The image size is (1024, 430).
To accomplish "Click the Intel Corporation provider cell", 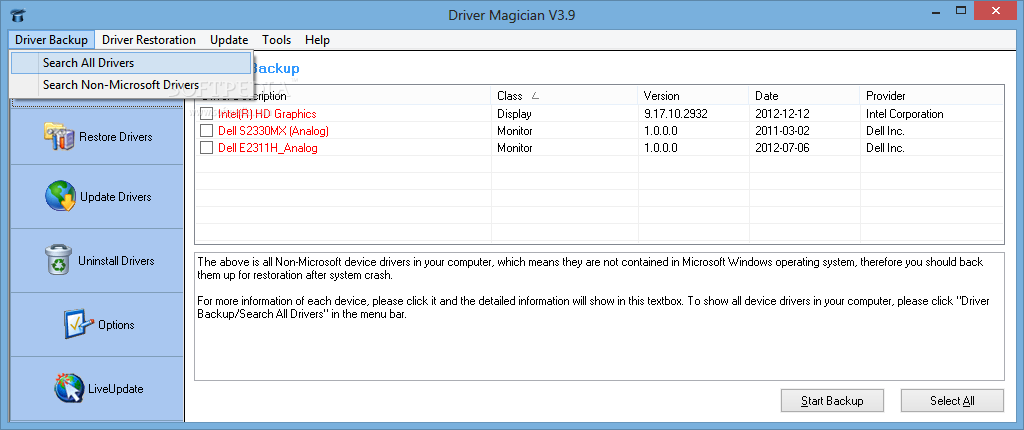I will [x=904, y=114].
